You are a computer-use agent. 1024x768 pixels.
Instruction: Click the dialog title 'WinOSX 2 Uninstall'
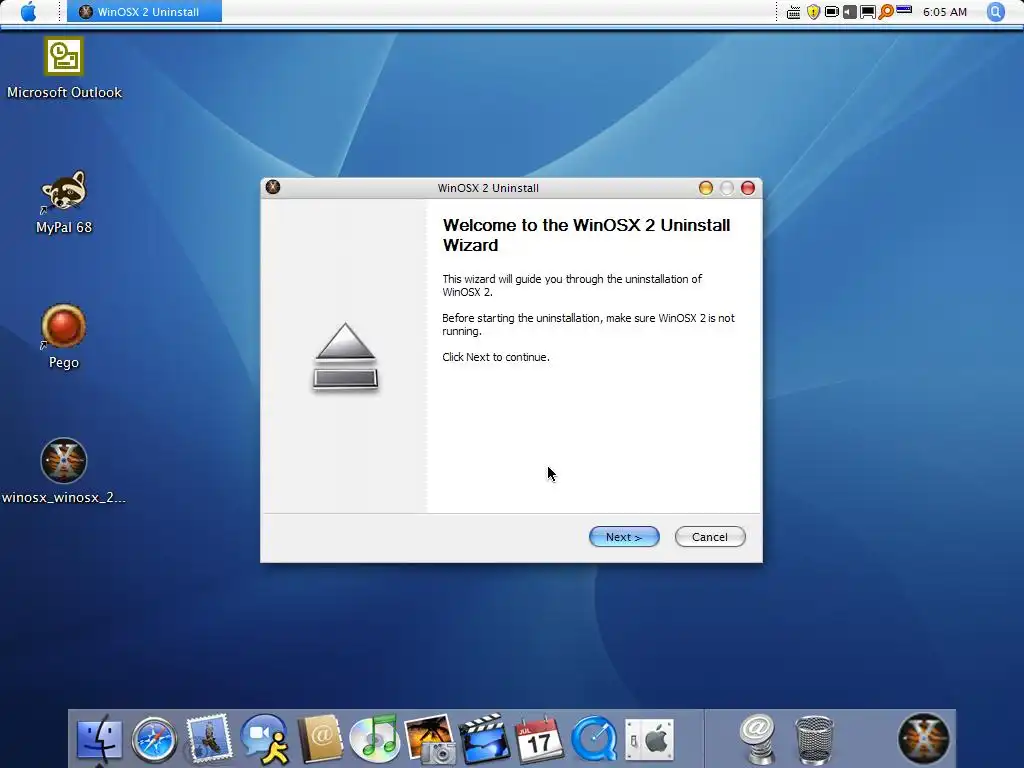pos(488,188)
